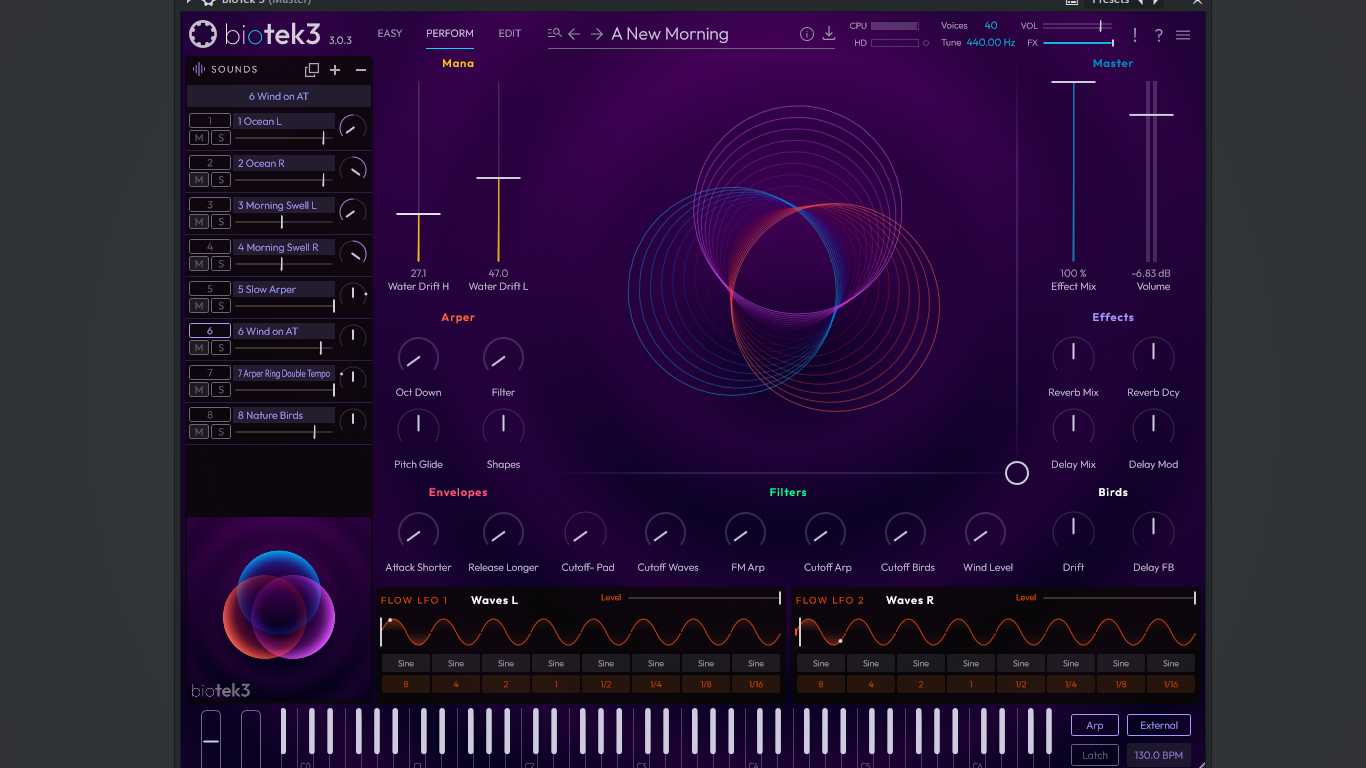The width and height of the screenshot is (1366, 768).
Task: Click the Cutoff Waves knob
Action: click(x=665, y=533)
